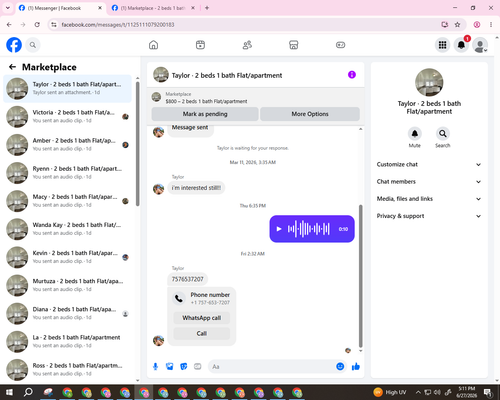Click the address bar URL
Screen dimensions: 500x400
point(118,25)
